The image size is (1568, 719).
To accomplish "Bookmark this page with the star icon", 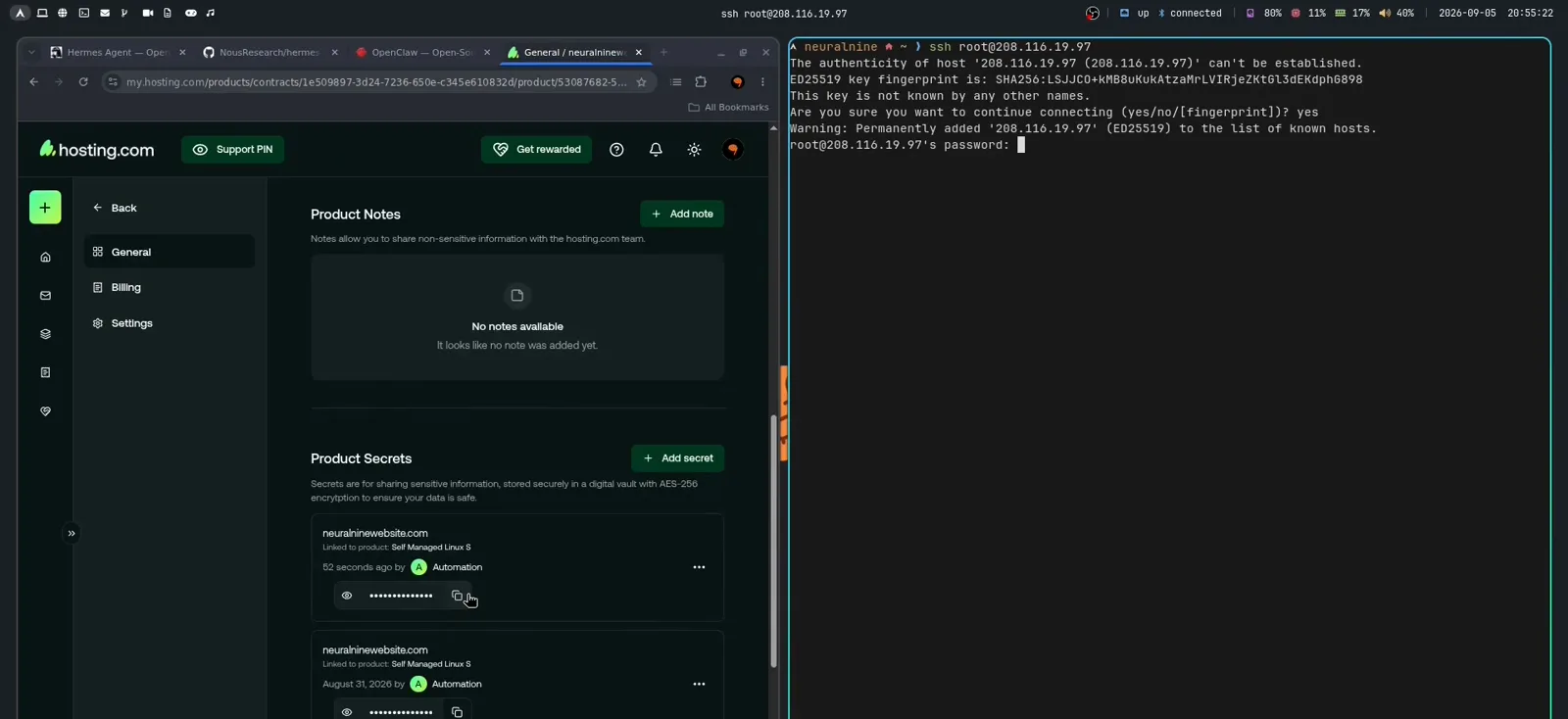I will (642, 82).
